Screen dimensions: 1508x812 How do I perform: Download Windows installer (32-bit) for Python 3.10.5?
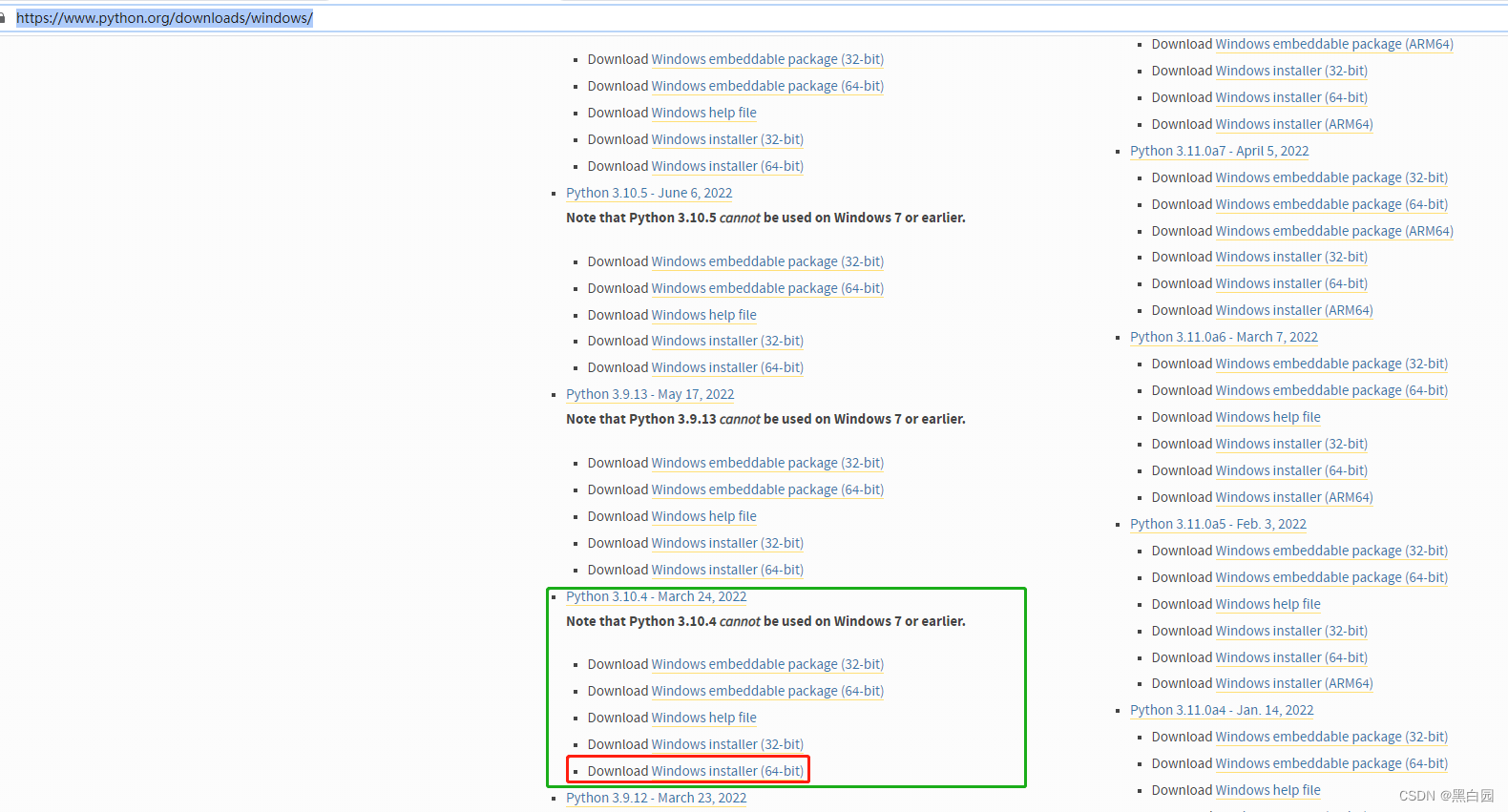(727, 341)
